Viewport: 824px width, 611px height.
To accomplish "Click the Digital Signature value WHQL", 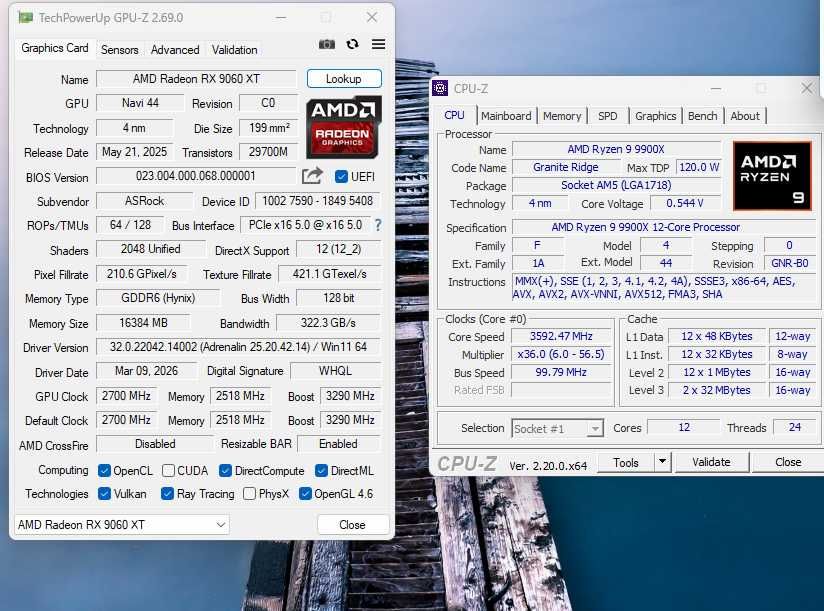I will click(335, 371).
